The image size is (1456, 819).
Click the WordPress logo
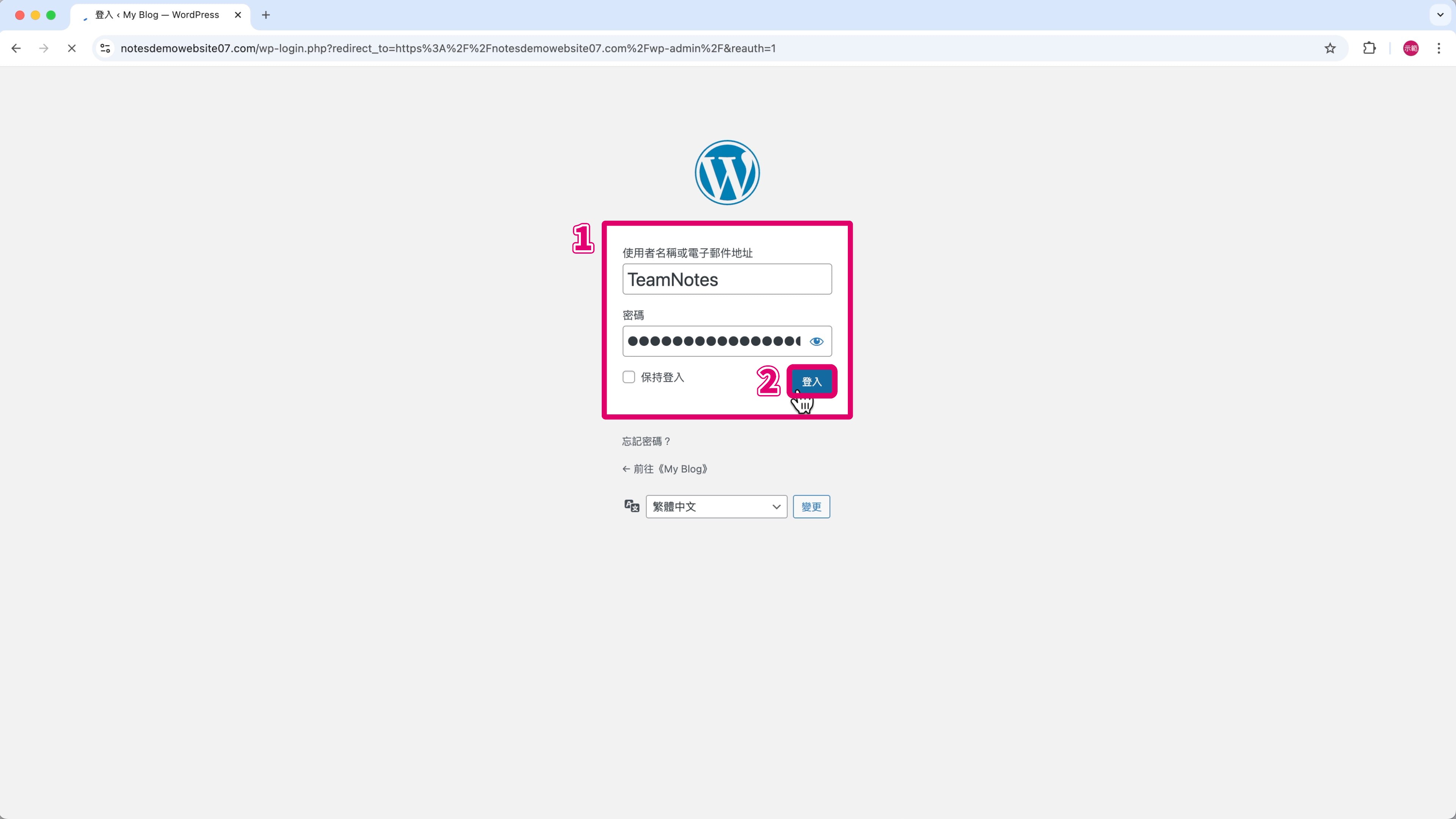[727, 173]
